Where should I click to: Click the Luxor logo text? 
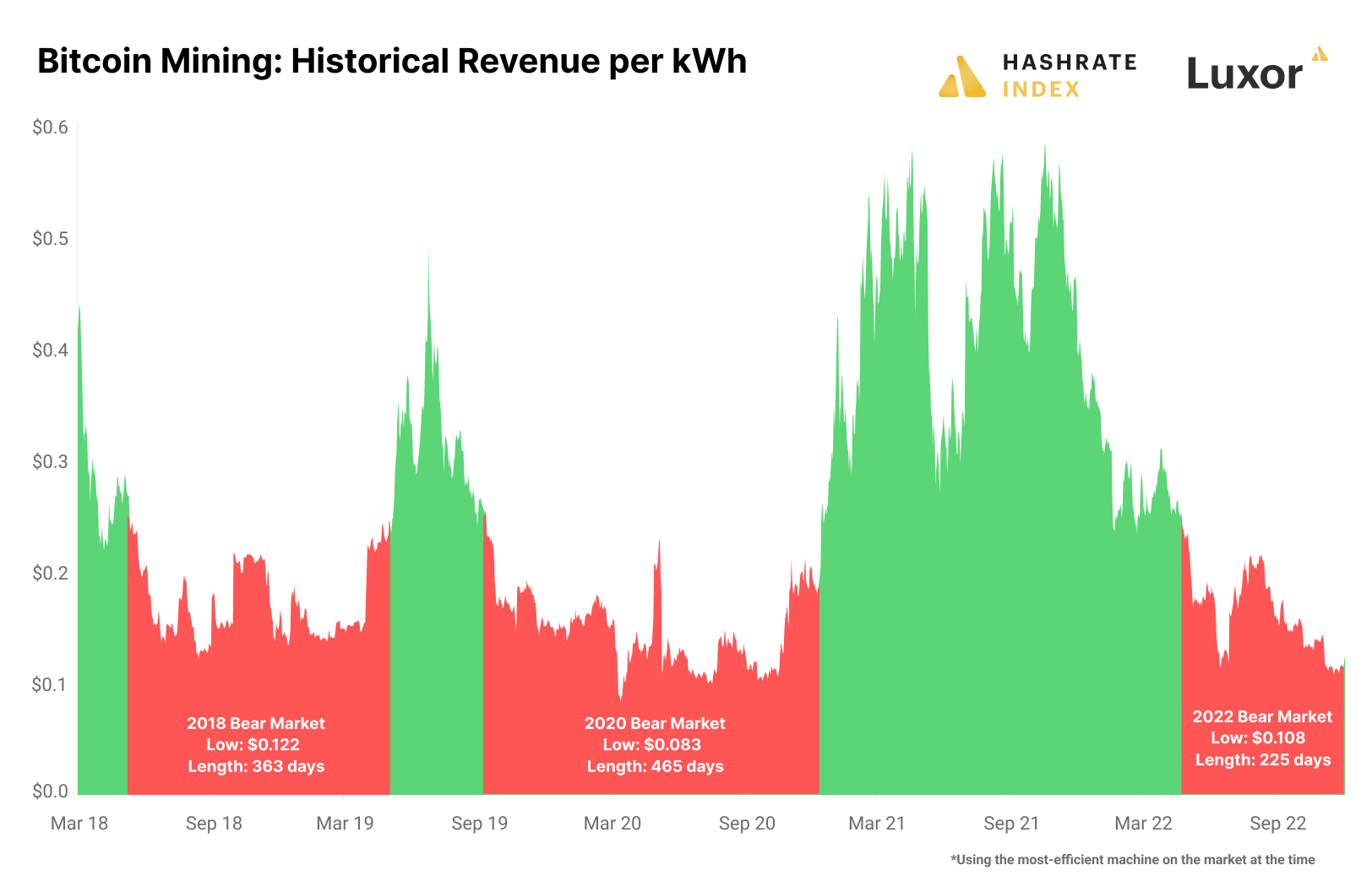point(1244,73)
